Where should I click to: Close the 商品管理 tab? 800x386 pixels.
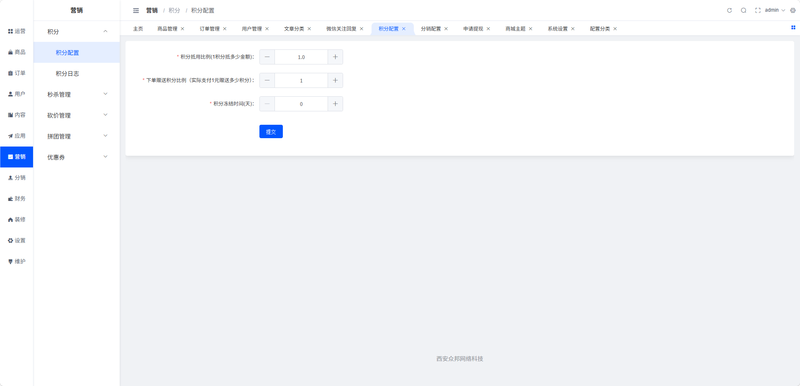point(182,29)
